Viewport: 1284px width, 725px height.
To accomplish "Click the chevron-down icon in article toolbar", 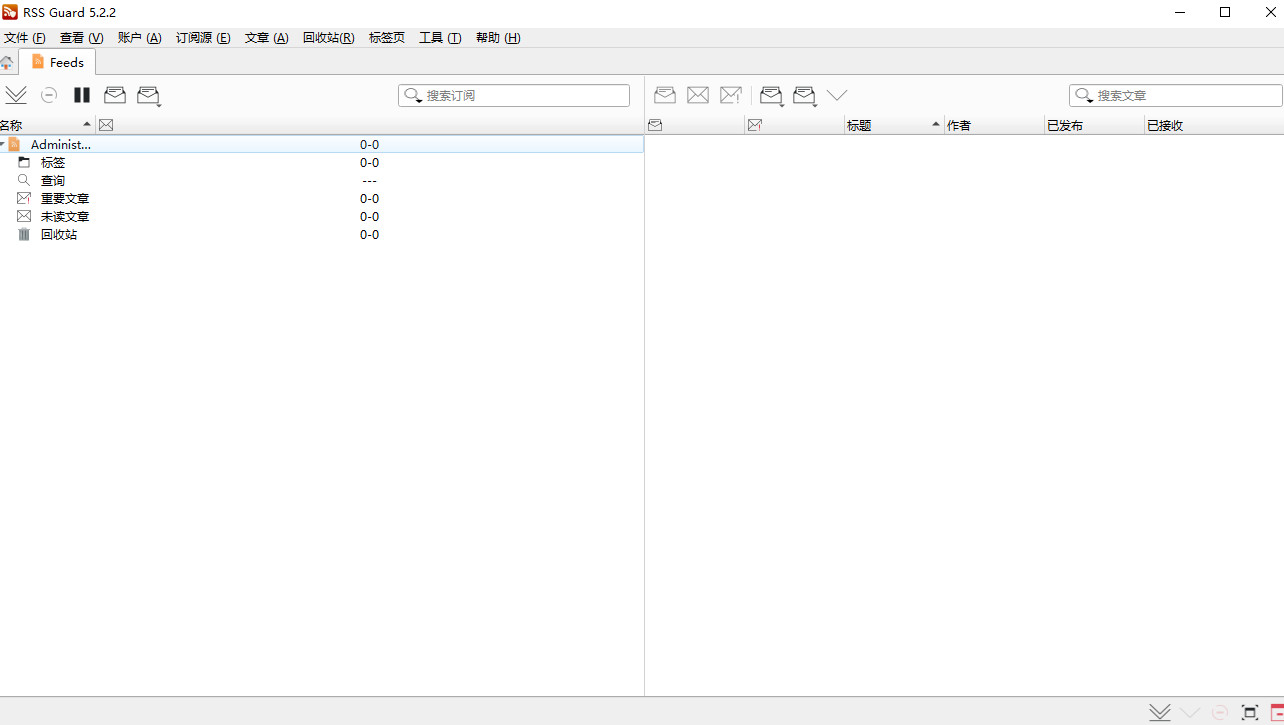I will tap(837, 95).
